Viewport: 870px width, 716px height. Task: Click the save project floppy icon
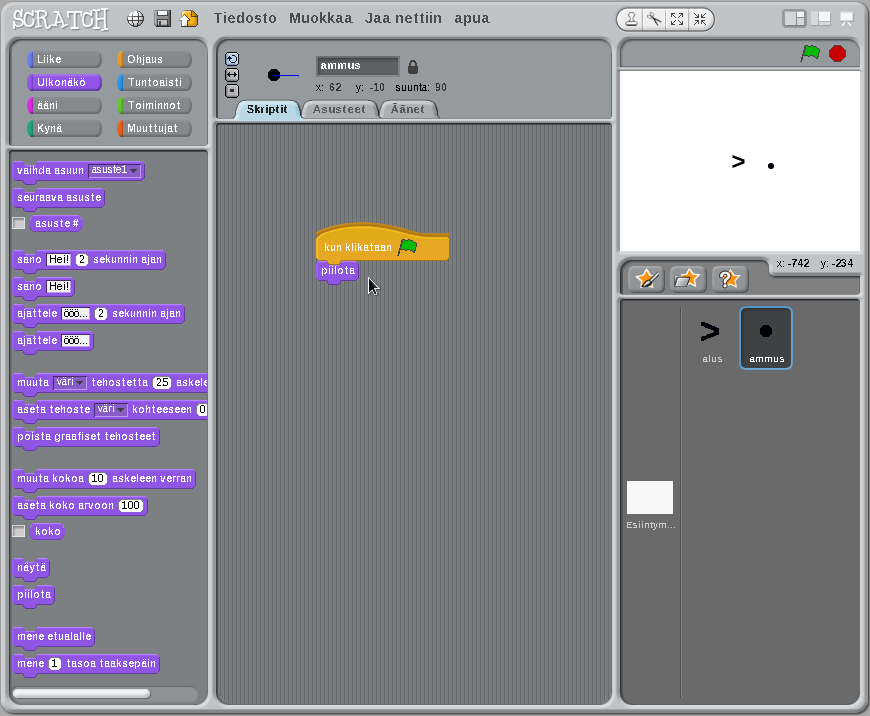click(163, 19)
